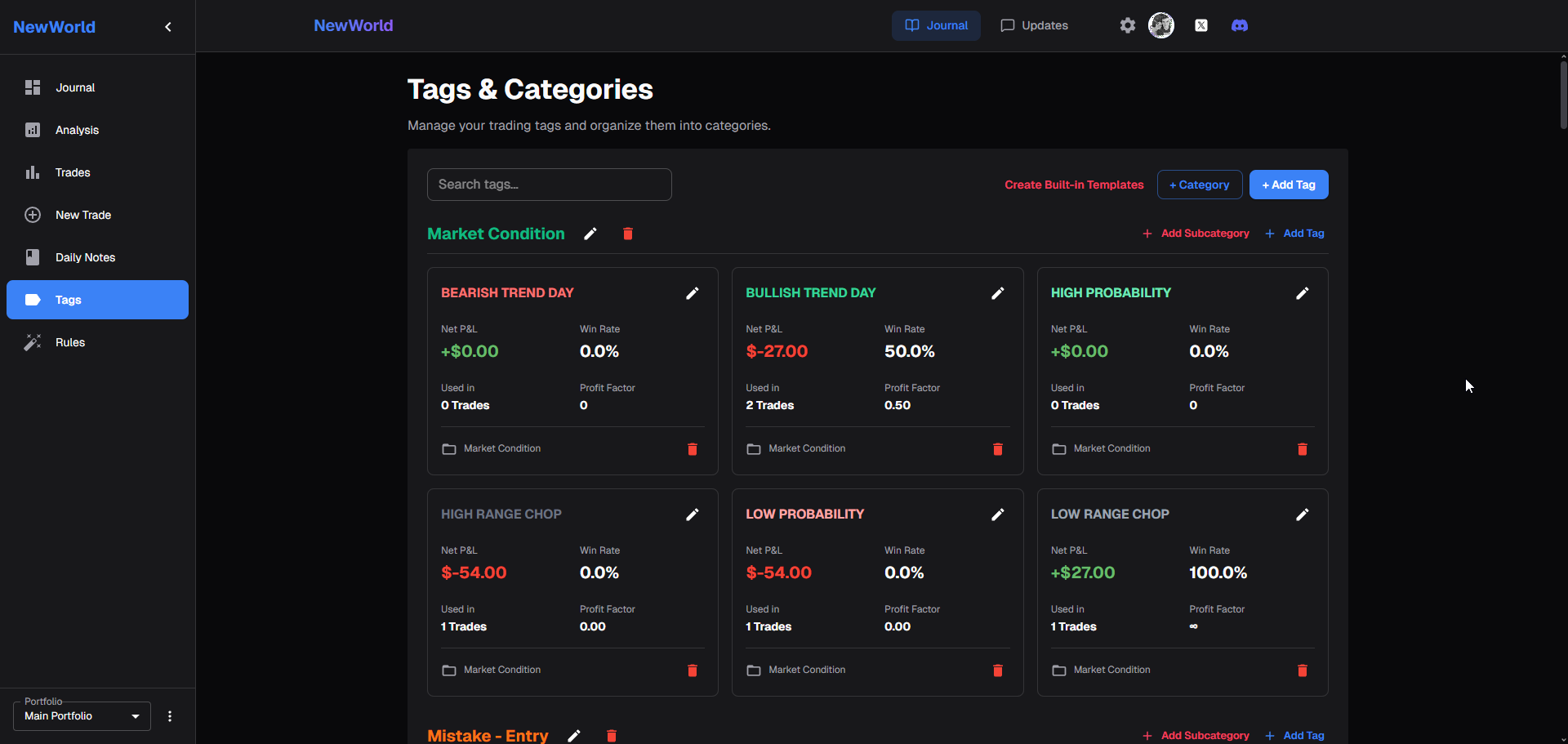Screen dimensions: 1568x744
Task: Delete the BULLISH TREND DAY tag
Action: [997, 449]
